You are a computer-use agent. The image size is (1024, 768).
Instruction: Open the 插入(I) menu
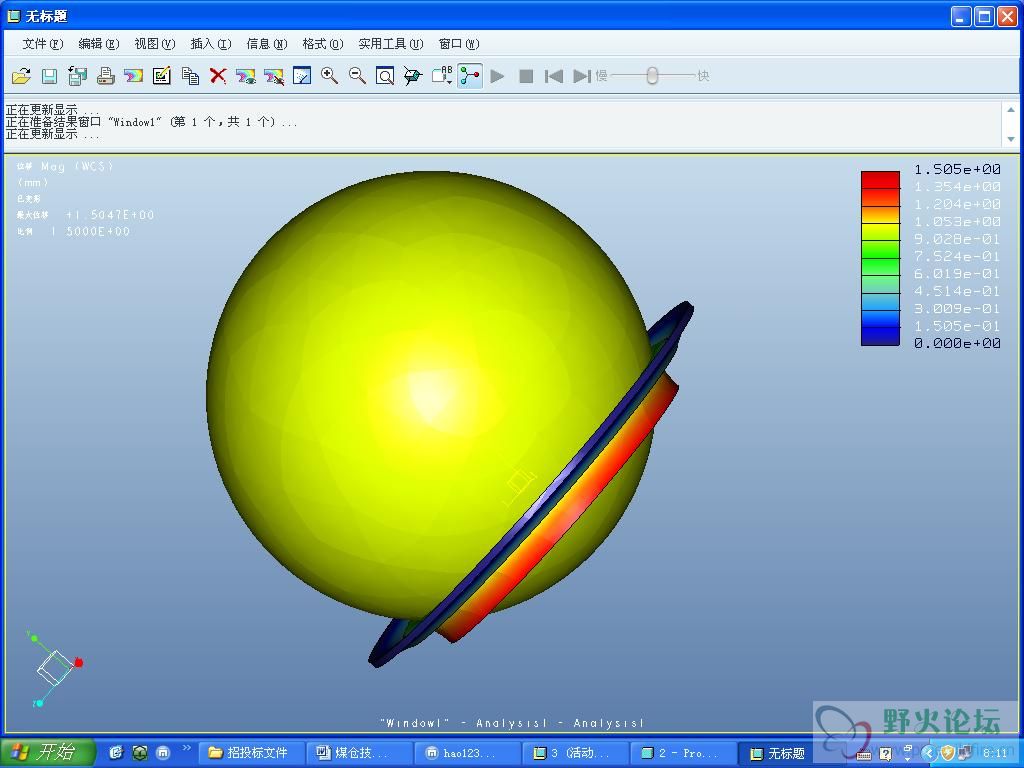click(210, 44)
